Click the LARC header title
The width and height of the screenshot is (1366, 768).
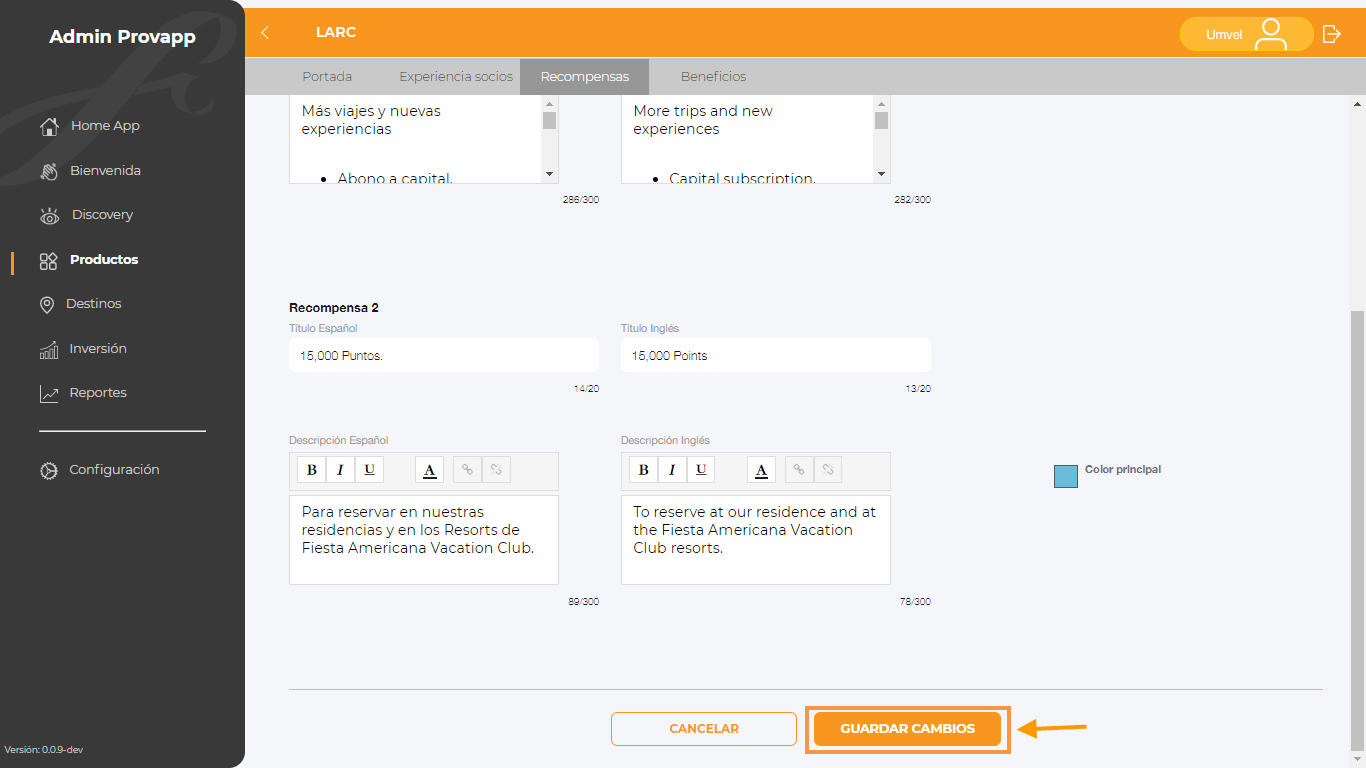pyautogui.click(x=336, y=32)
